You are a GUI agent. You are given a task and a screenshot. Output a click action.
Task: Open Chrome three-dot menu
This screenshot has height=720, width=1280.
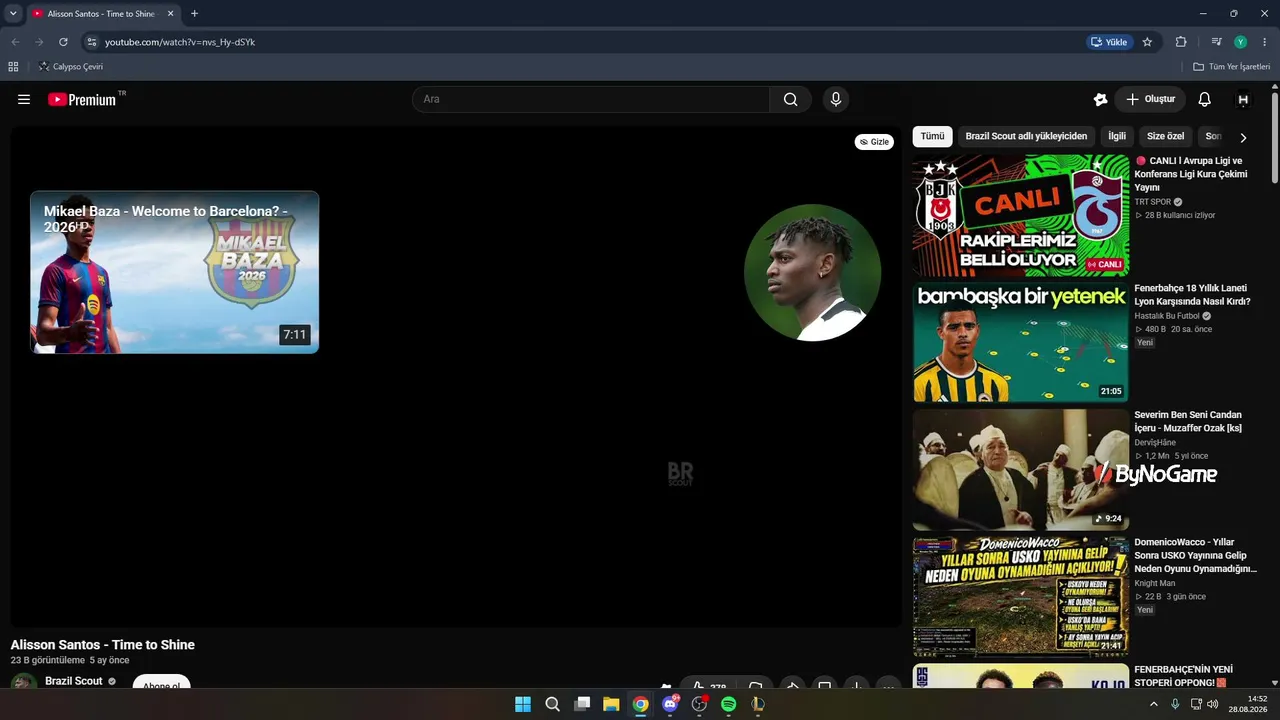1264,42
